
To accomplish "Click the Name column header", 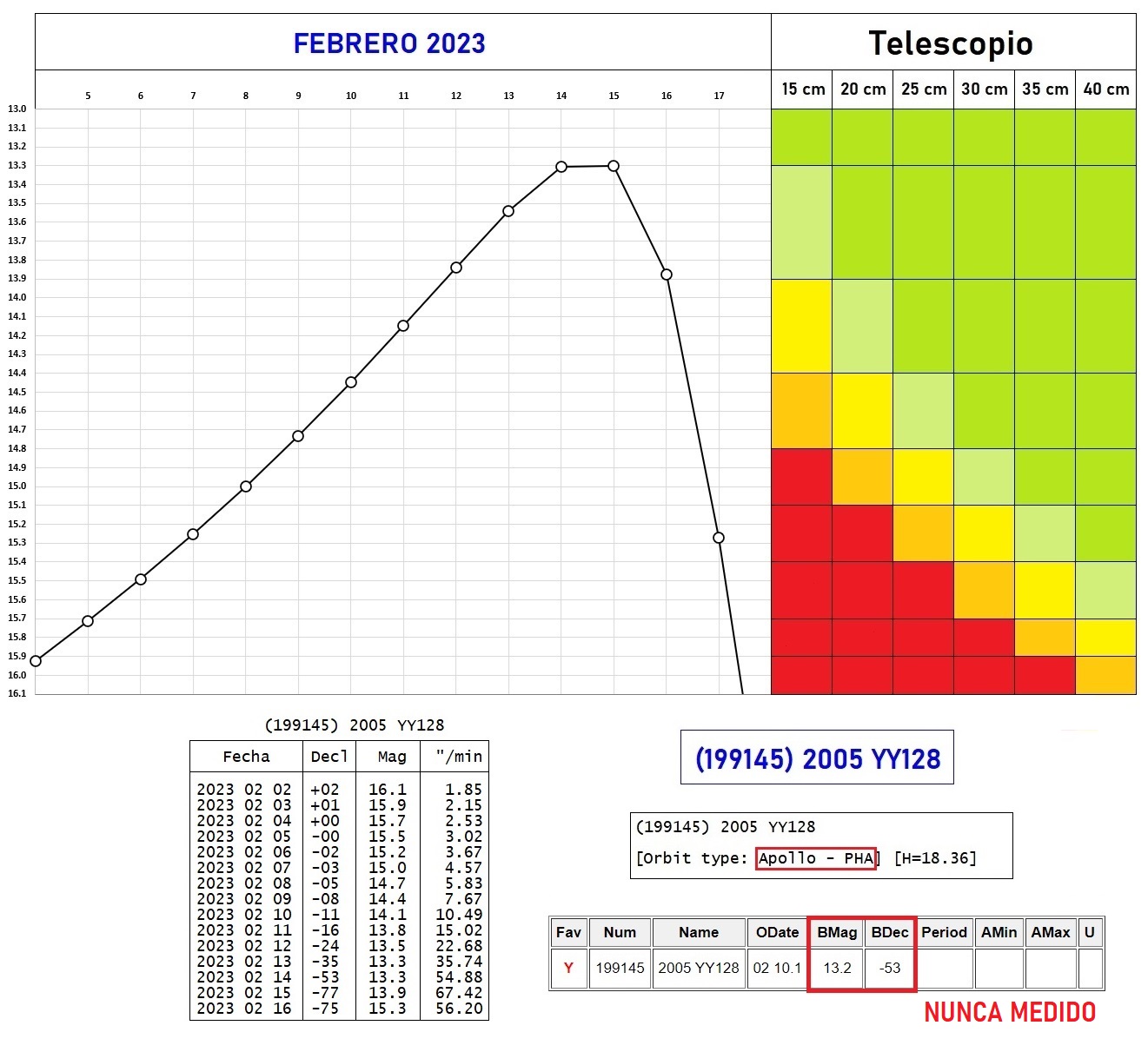I will point(699,933).
